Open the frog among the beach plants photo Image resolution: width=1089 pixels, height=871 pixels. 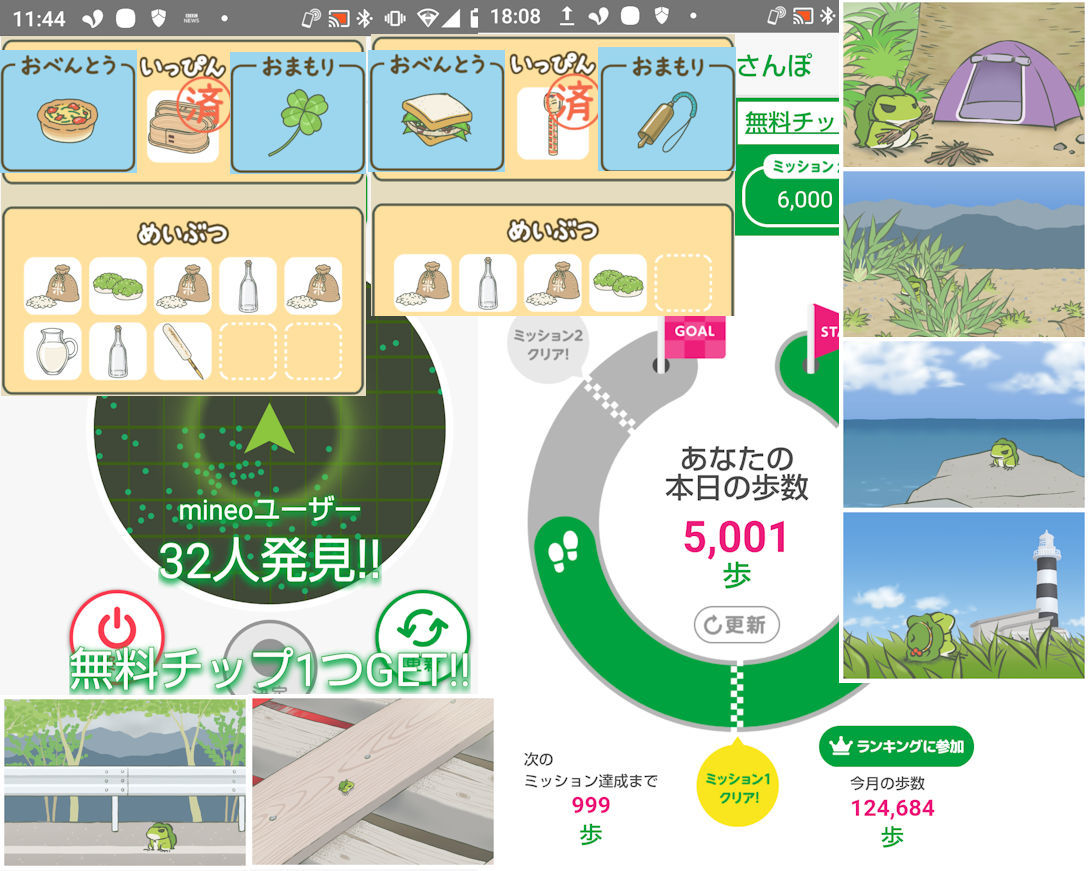coord(963,255)
